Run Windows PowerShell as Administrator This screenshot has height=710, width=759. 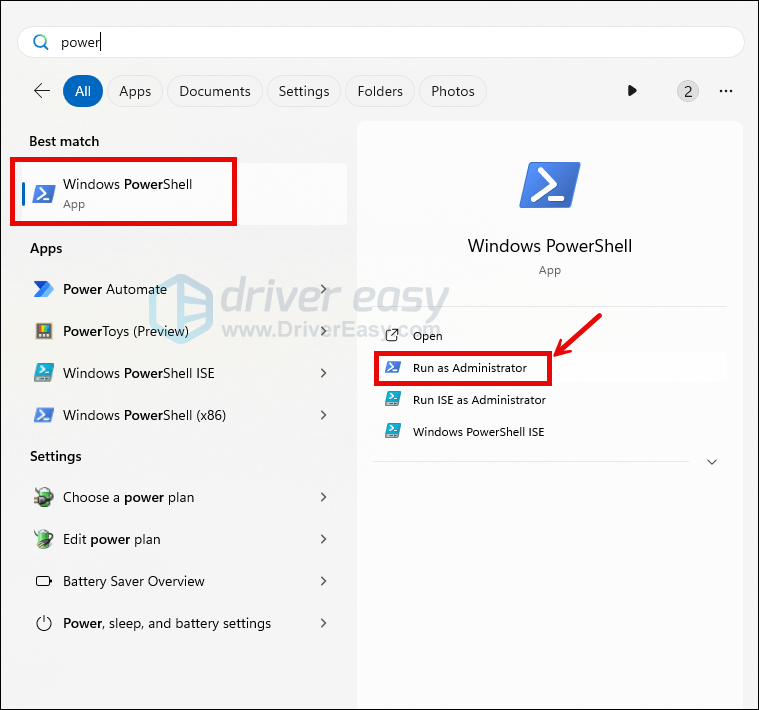coord(469,368)
